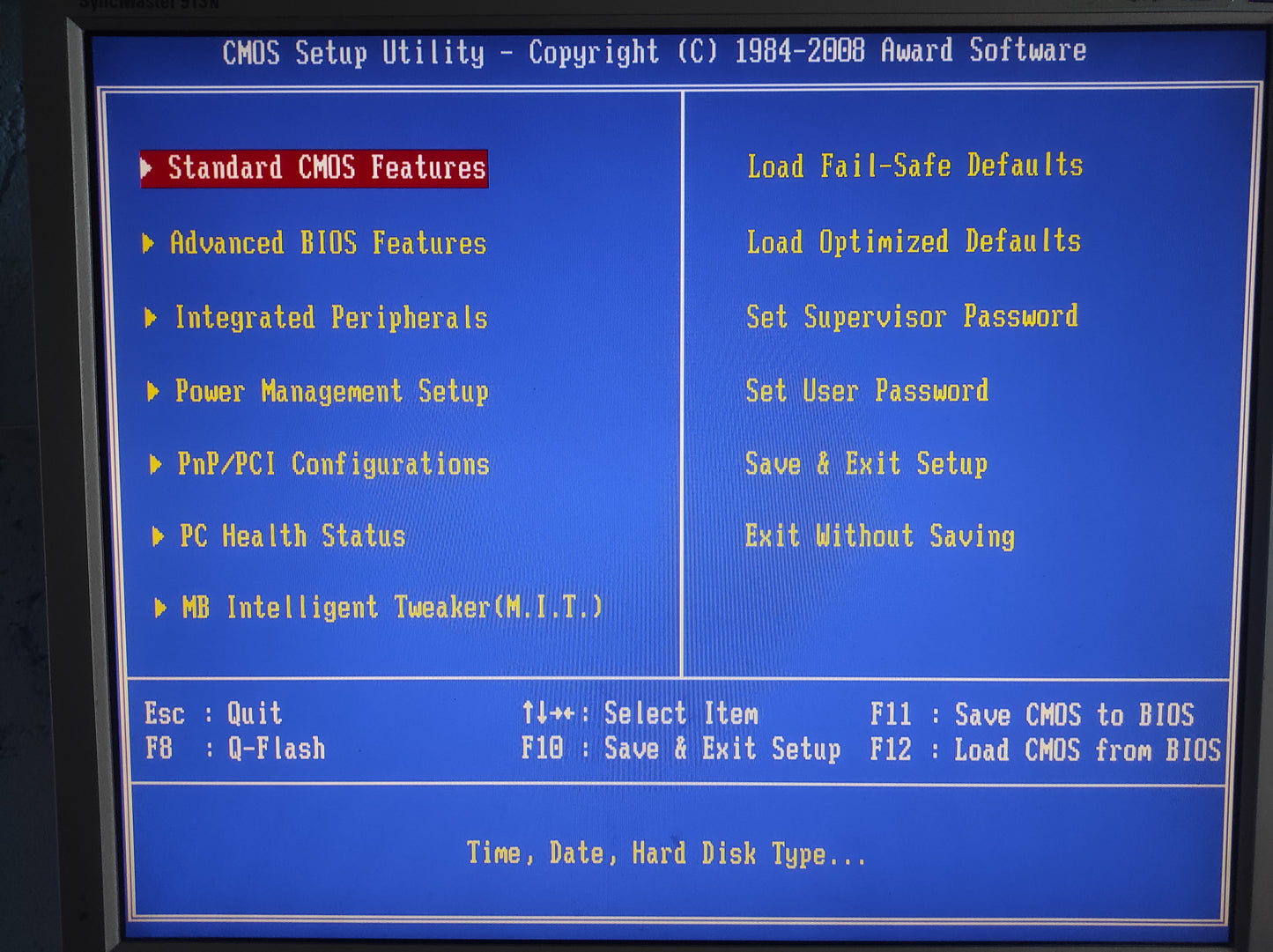Click arrow beside Standard CMOS Features

147,167
